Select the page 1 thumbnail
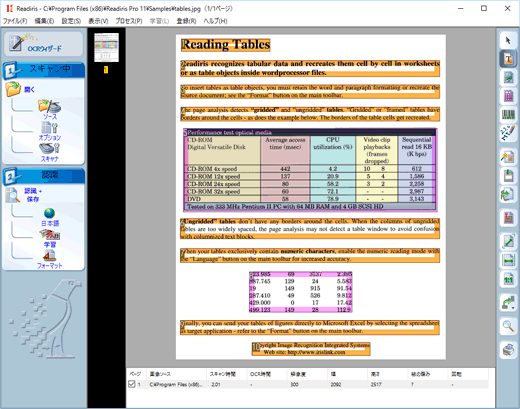Viewport: 520px width, 409px height. [x=106, y=48]
